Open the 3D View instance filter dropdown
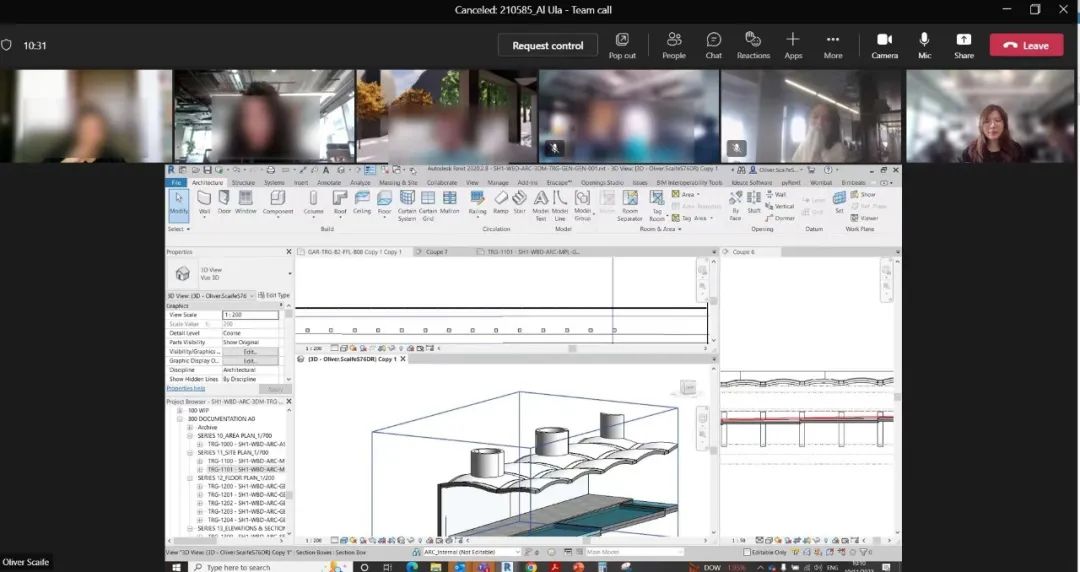Viewport: 1080px width, 572px height. pyautogui.click(x=251, y=296)
